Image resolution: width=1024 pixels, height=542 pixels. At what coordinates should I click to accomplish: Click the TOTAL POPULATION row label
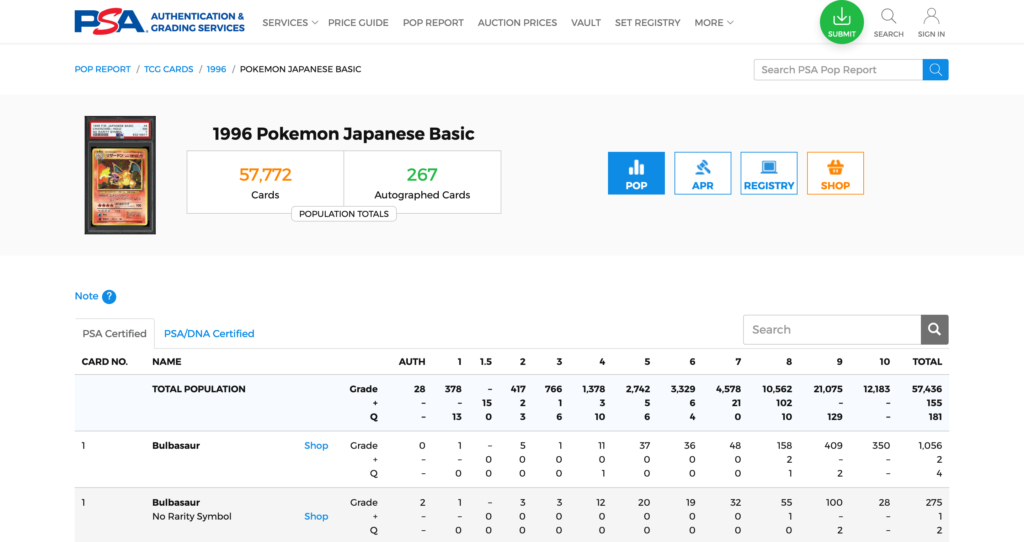tap(199, 389)
